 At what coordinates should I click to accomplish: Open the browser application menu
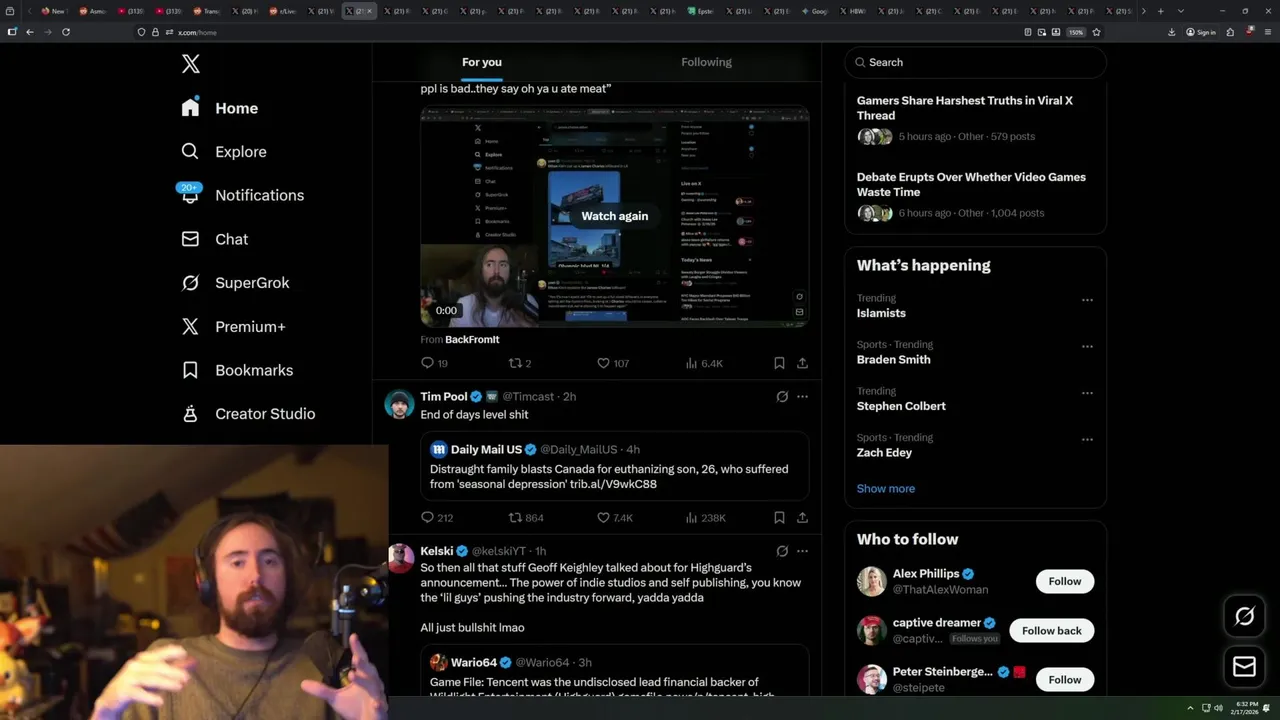(1266, 32)
